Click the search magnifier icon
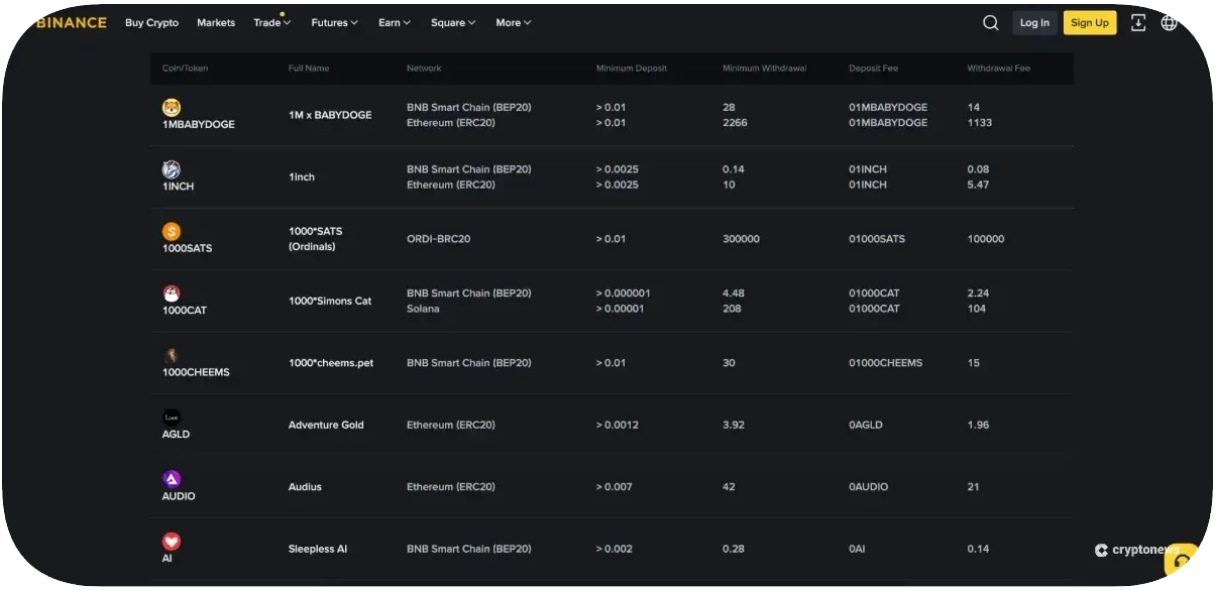 pos(990,23)
